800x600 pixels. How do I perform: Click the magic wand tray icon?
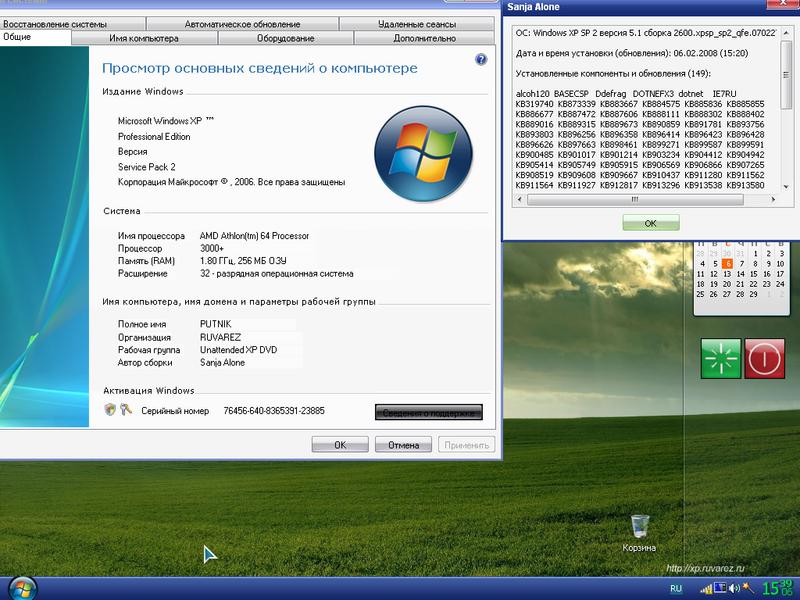pos(747,588)
